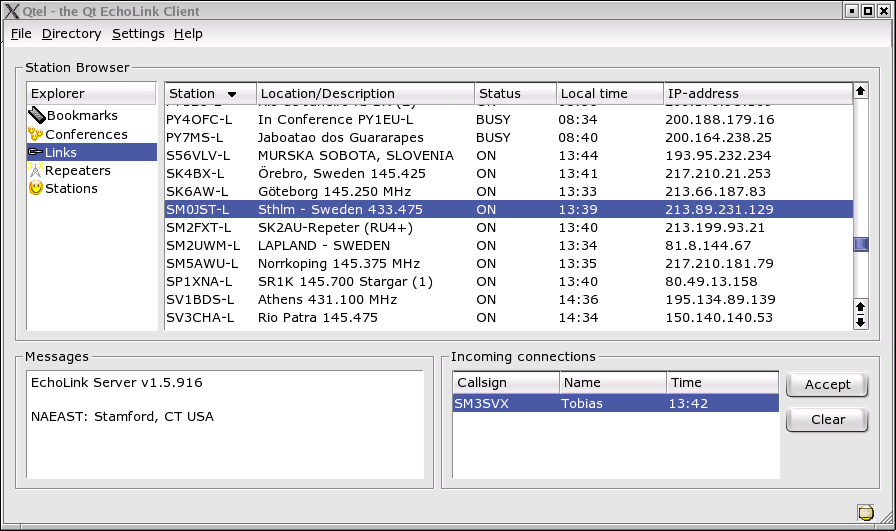Click the status bar icon at bottom right
Image resolution: width=896 pixels, height=531 pixels.
865,512
